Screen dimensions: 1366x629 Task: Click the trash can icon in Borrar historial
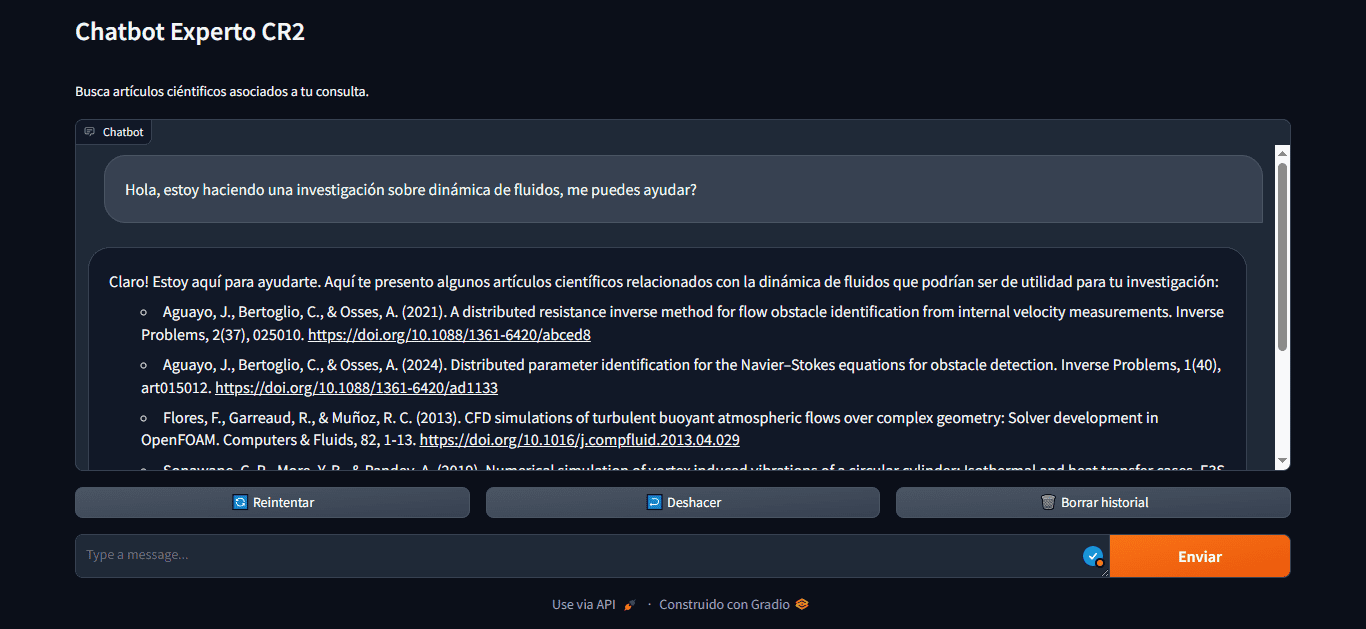pyautogui.click(x=1048, y=503)
